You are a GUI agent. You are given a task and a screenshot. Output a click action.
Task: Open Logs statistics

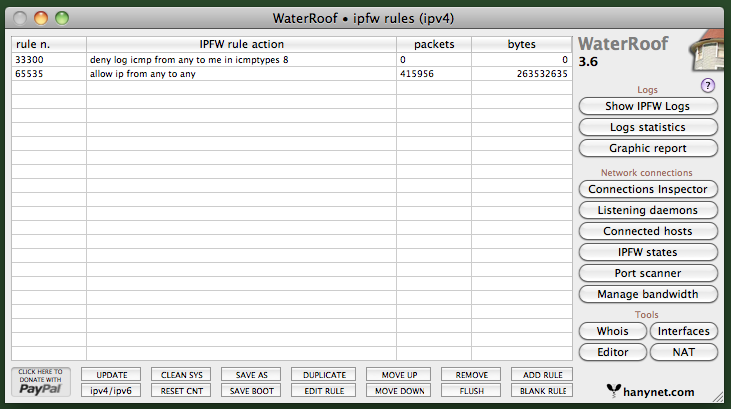coord(648,127)
